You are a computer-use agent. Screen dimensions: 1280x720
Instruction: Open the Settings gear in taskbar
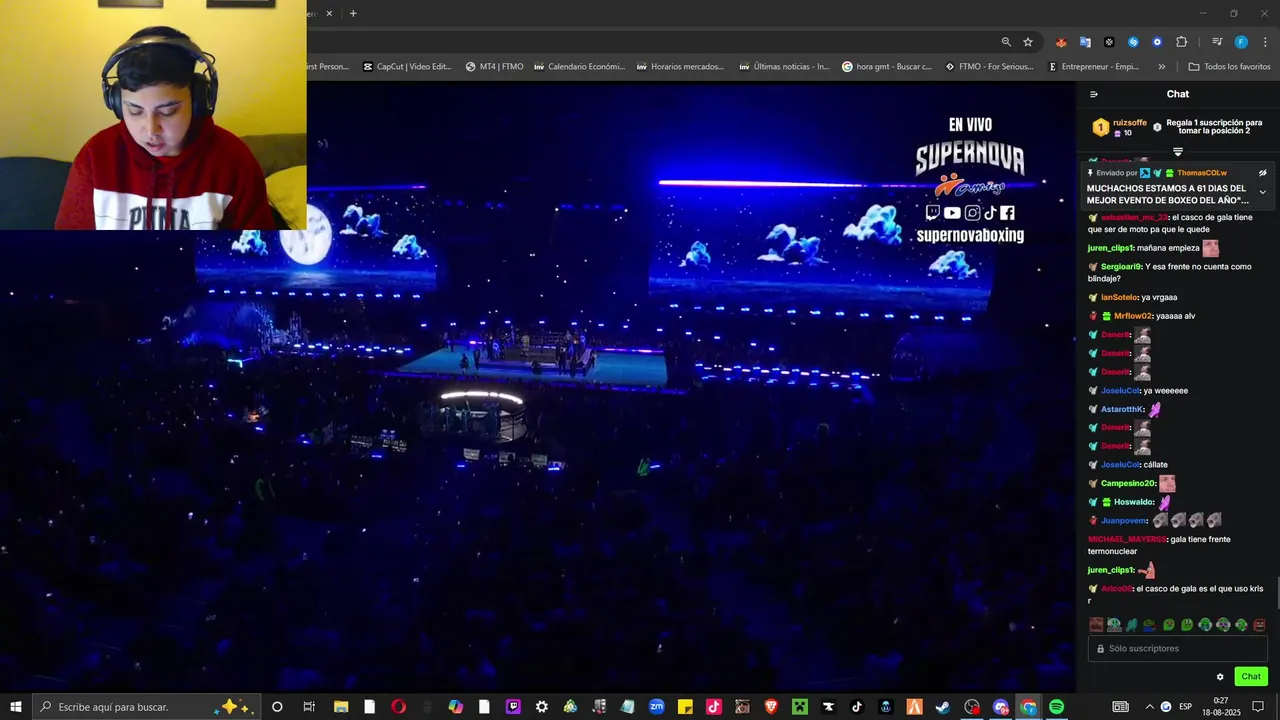pos(542,707)
